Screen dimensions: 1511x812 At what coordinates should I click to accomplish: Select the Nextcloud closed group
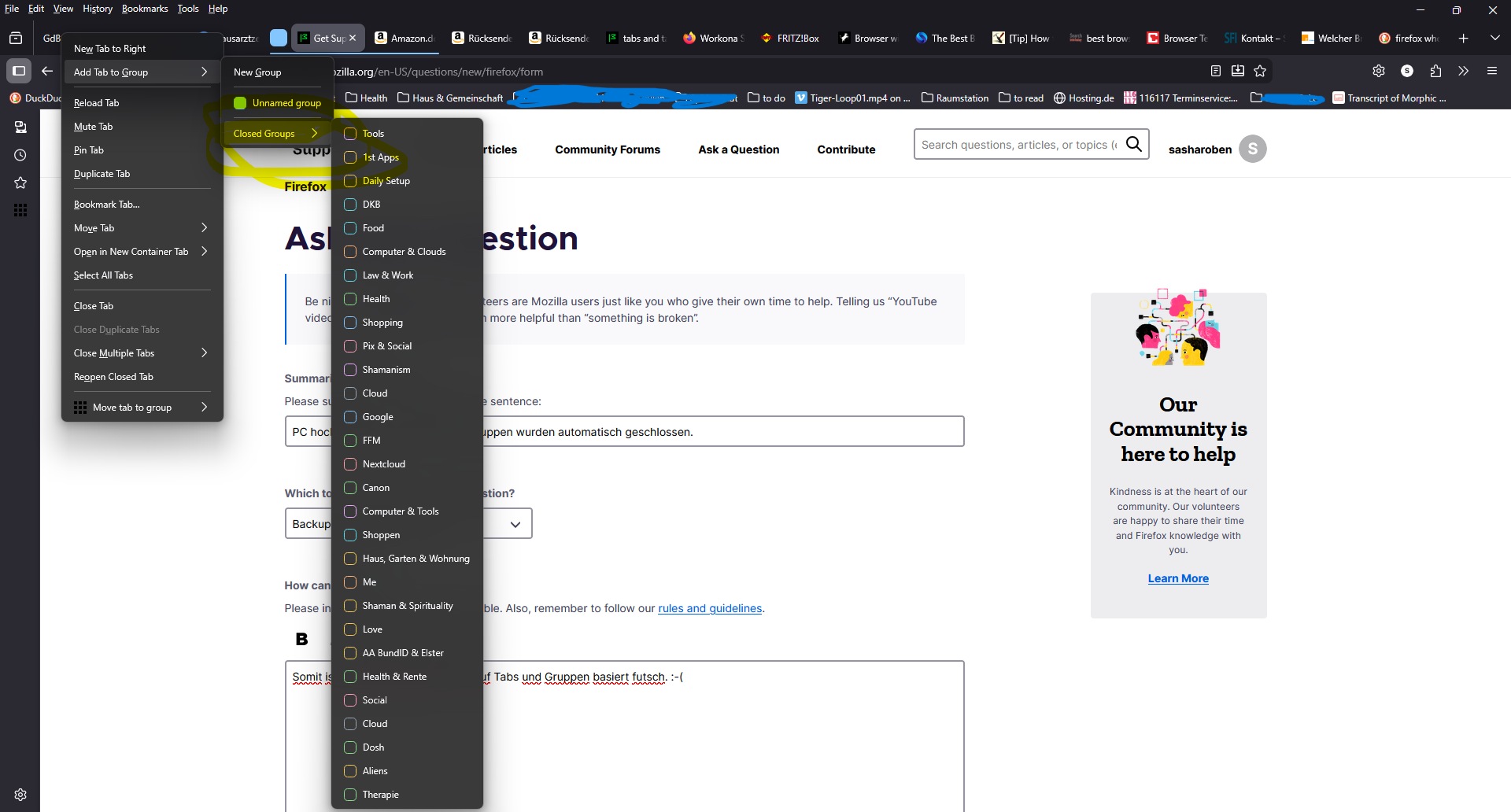pyautogui.click(x=383, y=464)
